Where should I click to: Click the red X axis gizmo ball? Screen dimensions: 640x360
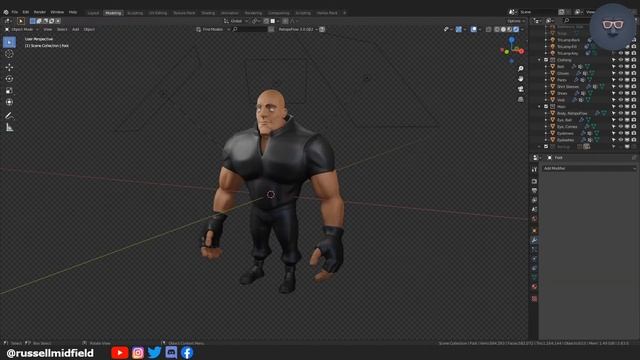(x=521, y=51)
